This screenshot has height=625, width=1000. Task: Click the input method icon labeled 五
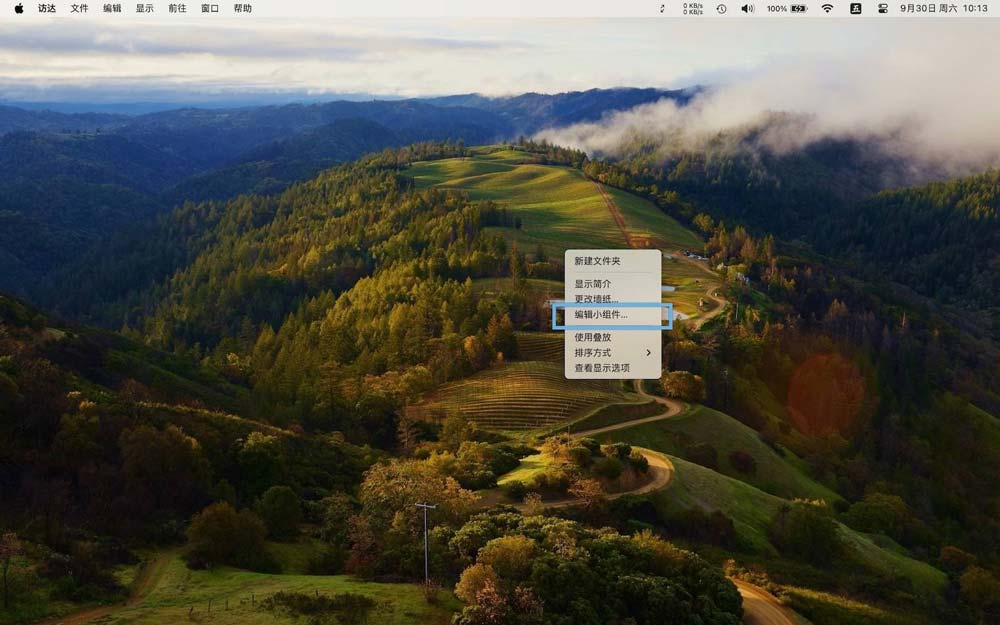point(855,9)
